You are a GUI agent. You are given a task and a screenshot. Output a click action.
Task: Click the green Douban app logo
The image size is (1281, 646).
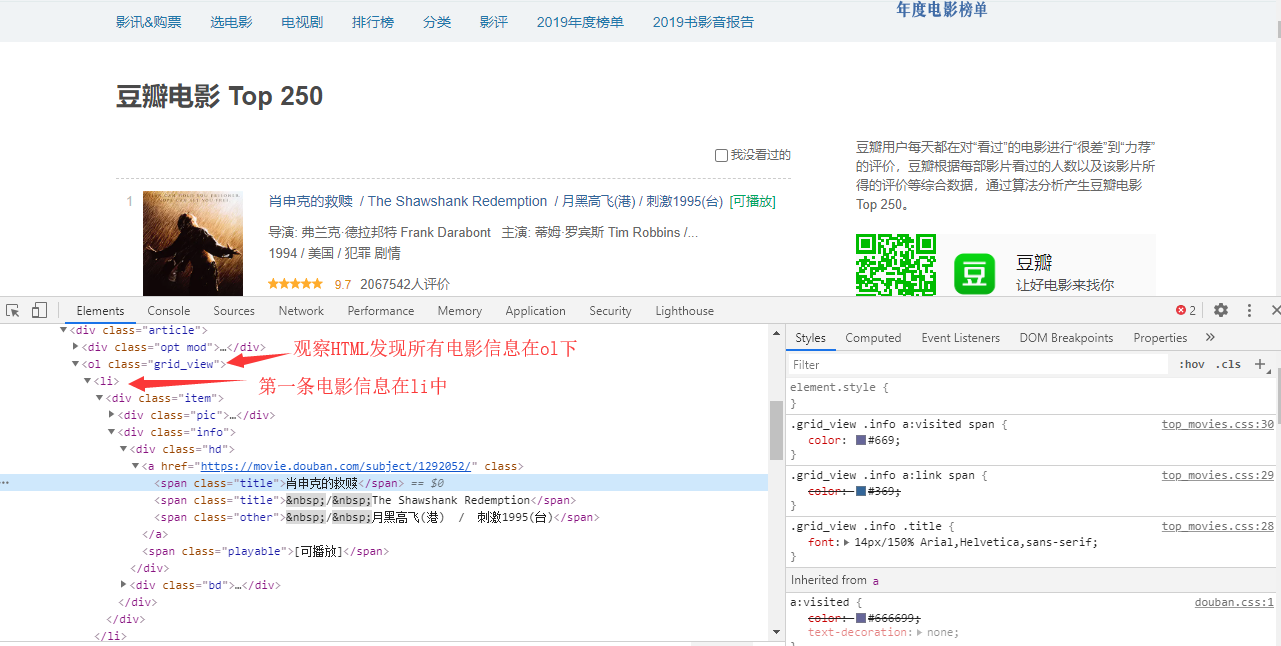coord(975,273)
